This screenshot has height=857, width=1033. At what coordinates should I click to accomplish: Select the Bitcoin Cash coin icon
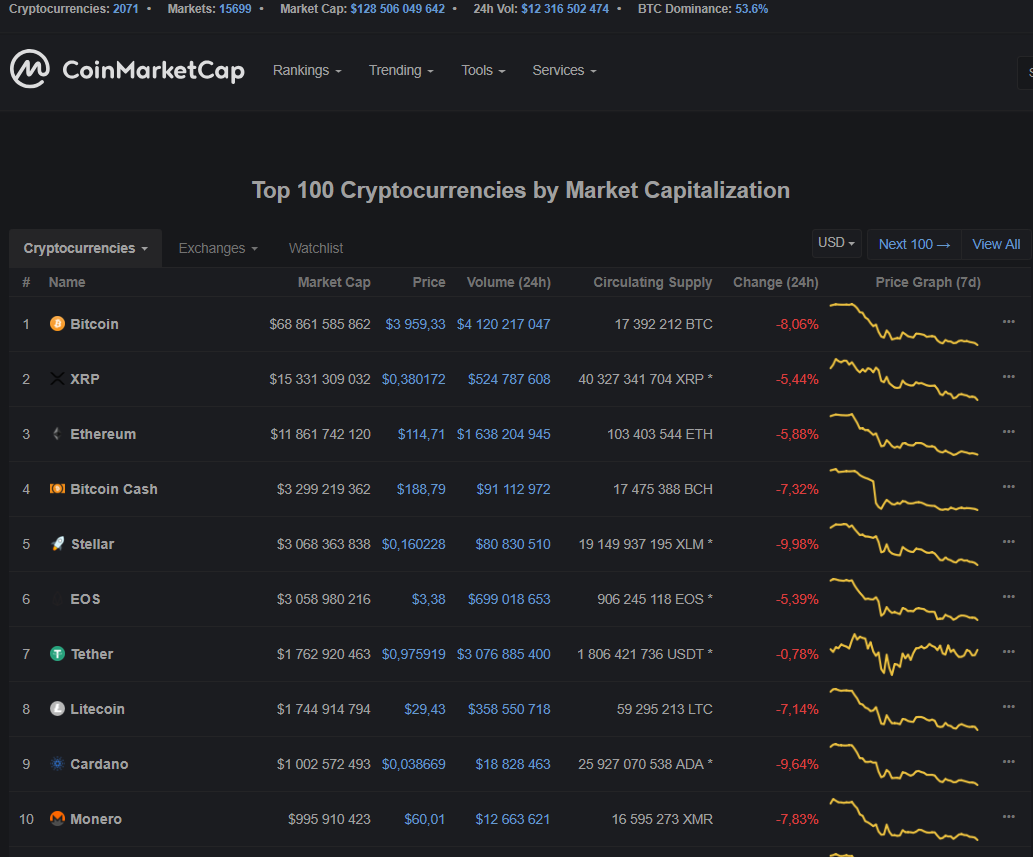coord(57,489)
